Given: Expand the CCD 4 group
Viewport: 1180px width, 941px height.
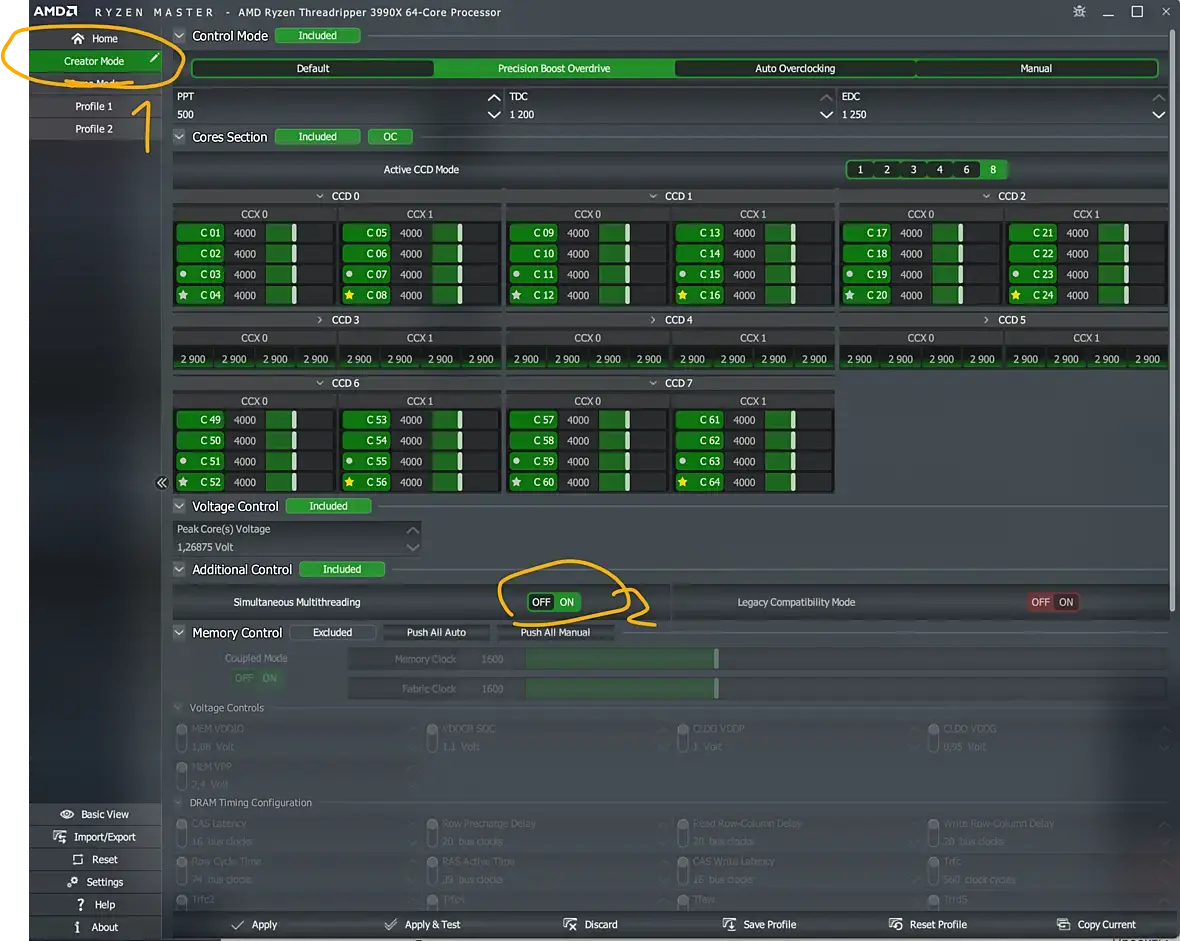Looking at the screenshot, I should click(x=653, y=320).
